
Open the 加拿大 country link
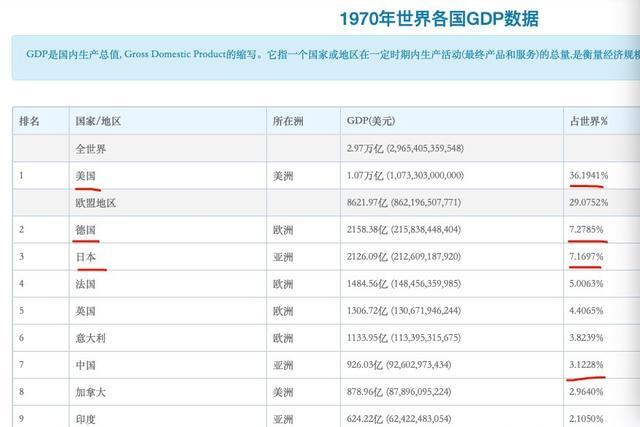(x=91, y=392)
